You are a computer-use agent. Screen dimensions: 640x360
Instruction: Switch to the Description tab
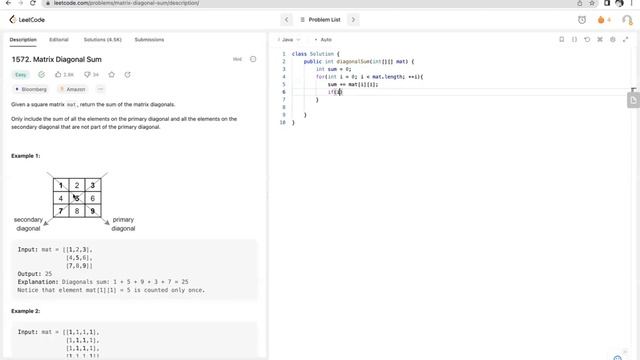23,40
